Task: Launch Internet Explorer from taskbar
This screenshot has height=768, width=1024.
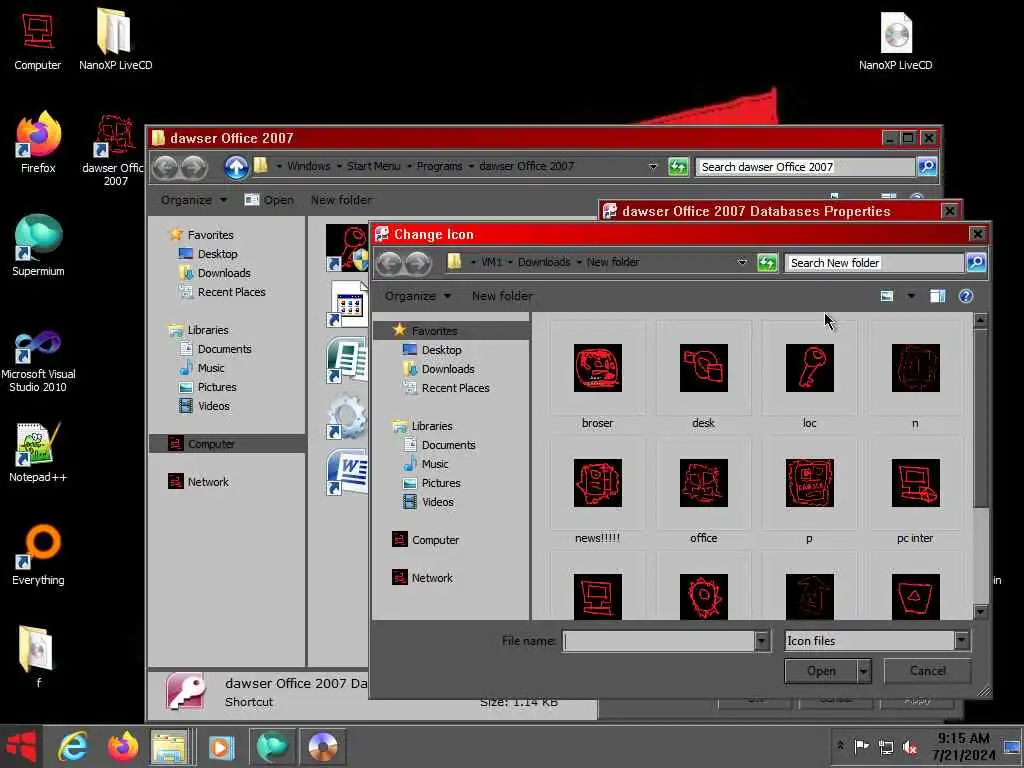Action: (72, 747)
